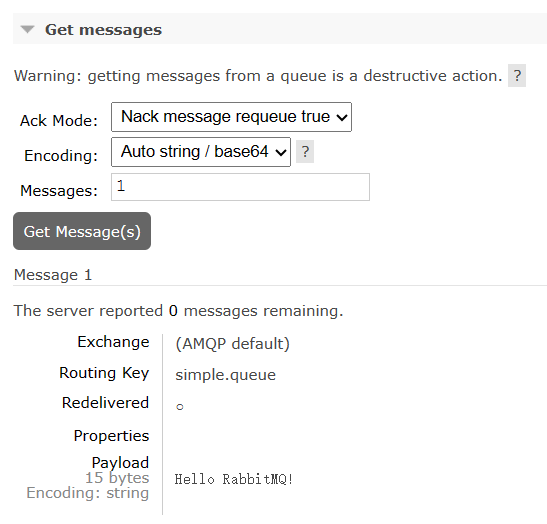Click the Hello RabbitMQ! payload text
The height and width of the screenshot is (524, 547).
point(233,479)
